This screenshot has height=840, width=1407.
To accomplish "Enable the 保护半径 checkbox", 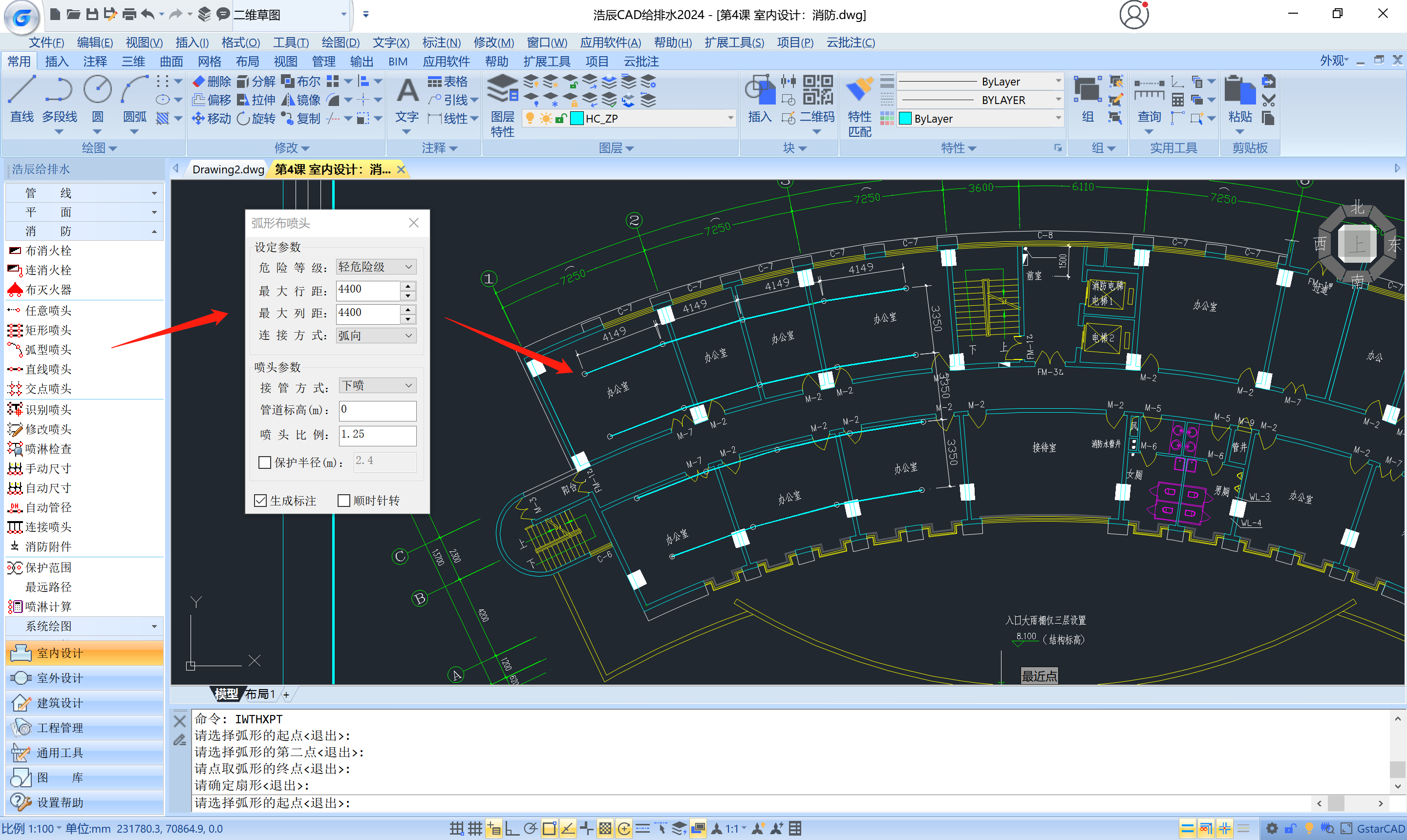I will [264, 462].
